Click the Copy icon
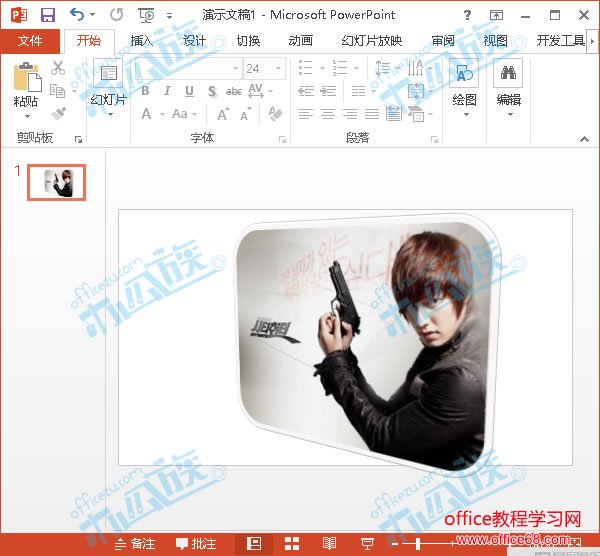 point(58,91)
